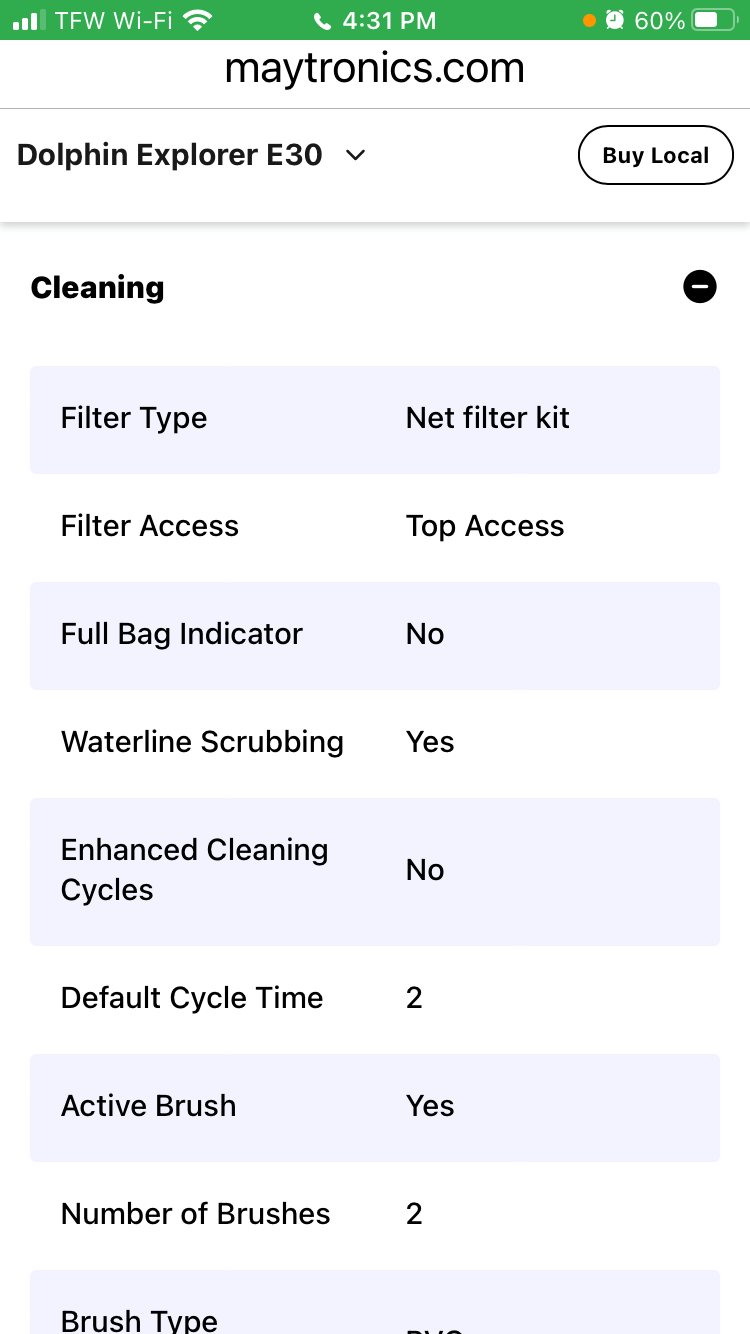Tap the battery icon in status bar

pyautogui.click(x=715, y=20)
